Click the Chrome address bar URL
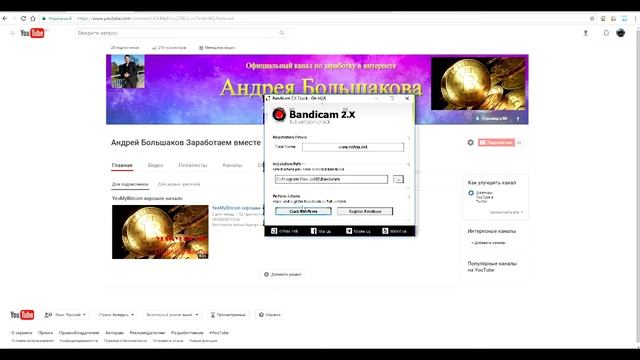The height and width of the screenshot is (360, 640). (x=156, y=18)
